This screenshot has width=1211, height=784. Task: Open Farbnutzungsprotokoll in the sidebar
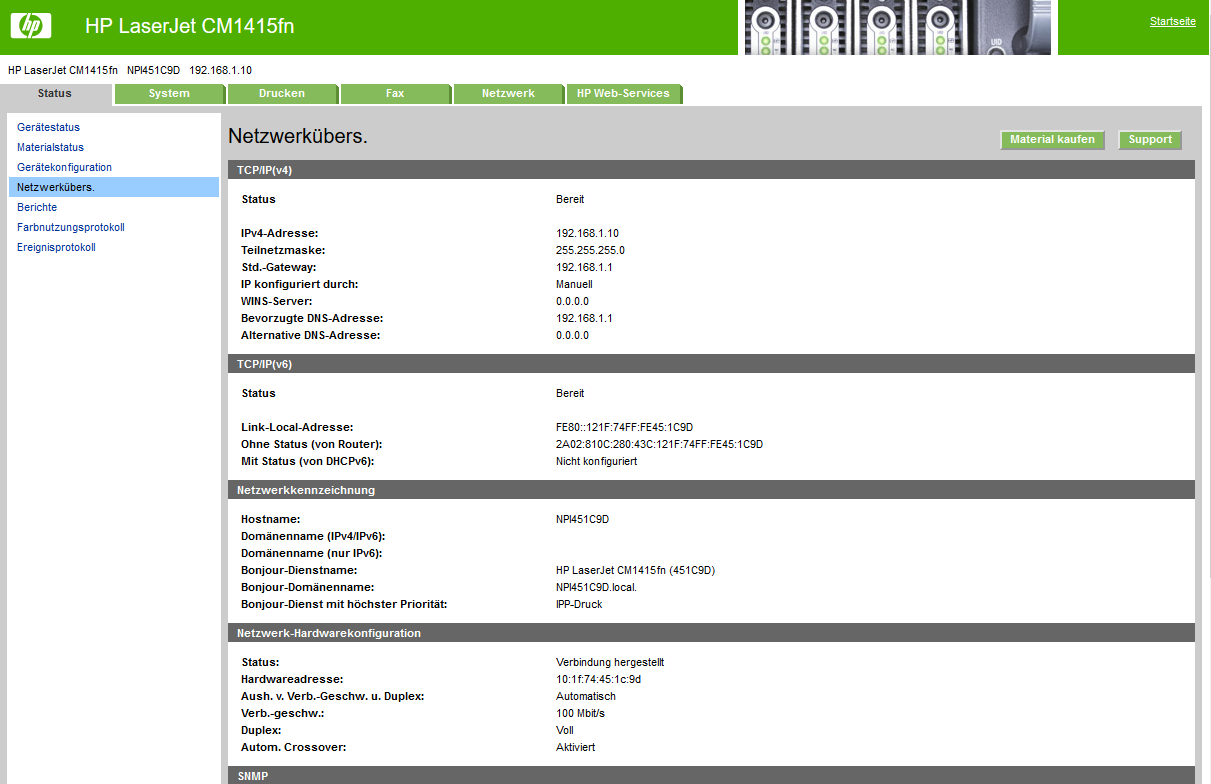pos(71,228)
